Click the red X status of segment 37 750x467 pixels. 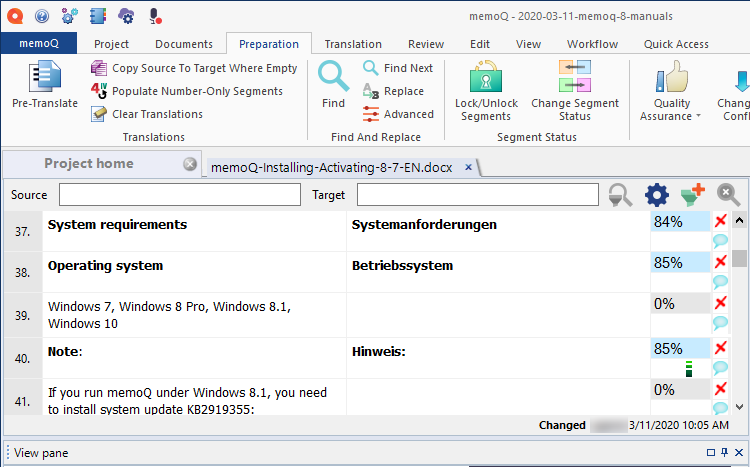pyautogui.click(x=720, y=221)
